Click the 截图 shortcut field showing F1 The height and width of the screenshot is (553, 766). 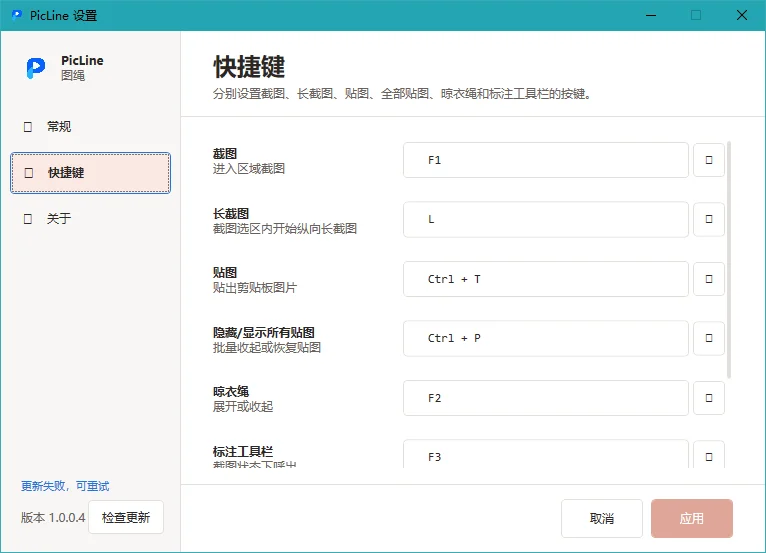(x=546, y=160)
